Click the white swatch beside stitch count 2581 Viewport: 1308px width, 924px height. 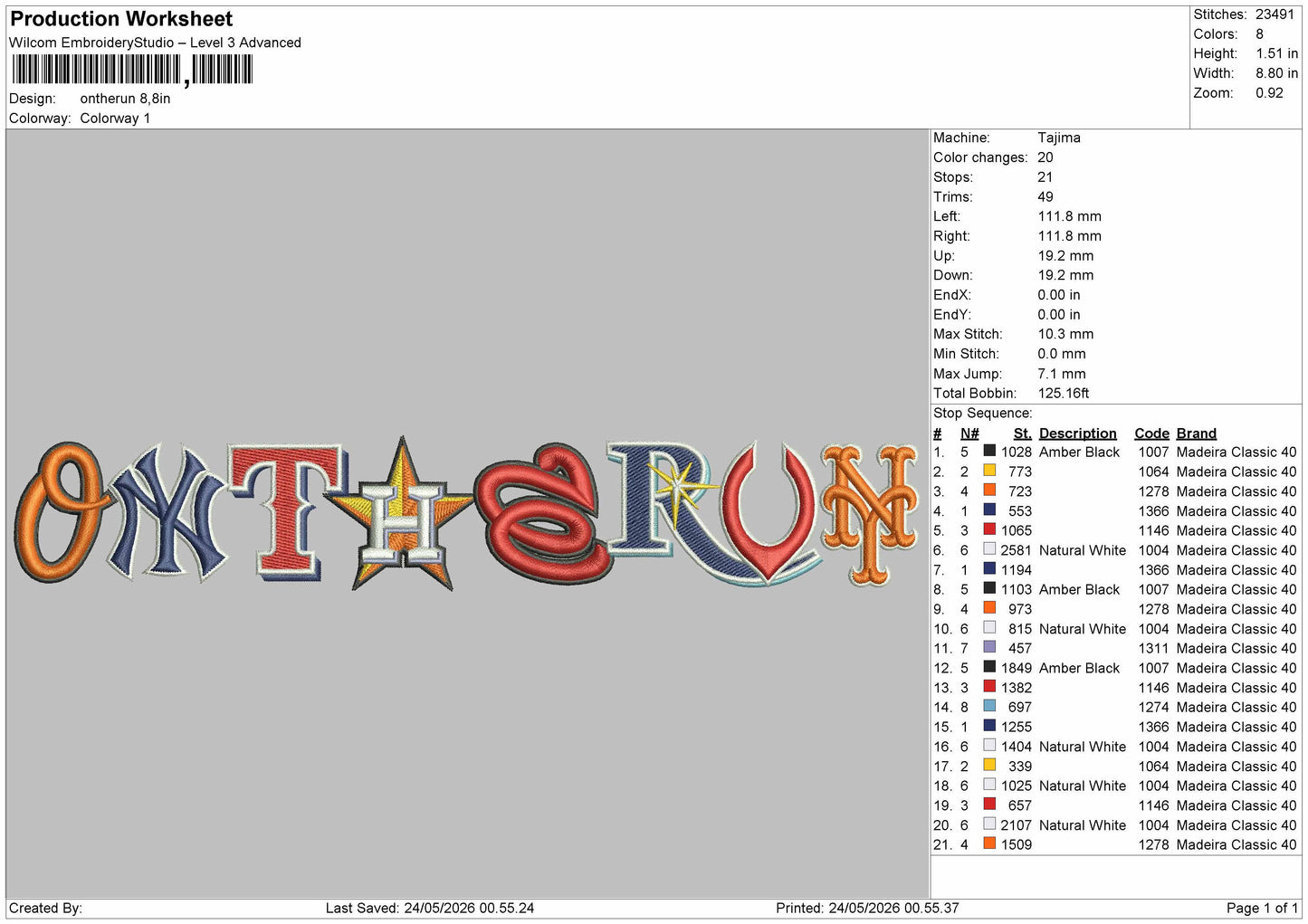coord(989,549)
